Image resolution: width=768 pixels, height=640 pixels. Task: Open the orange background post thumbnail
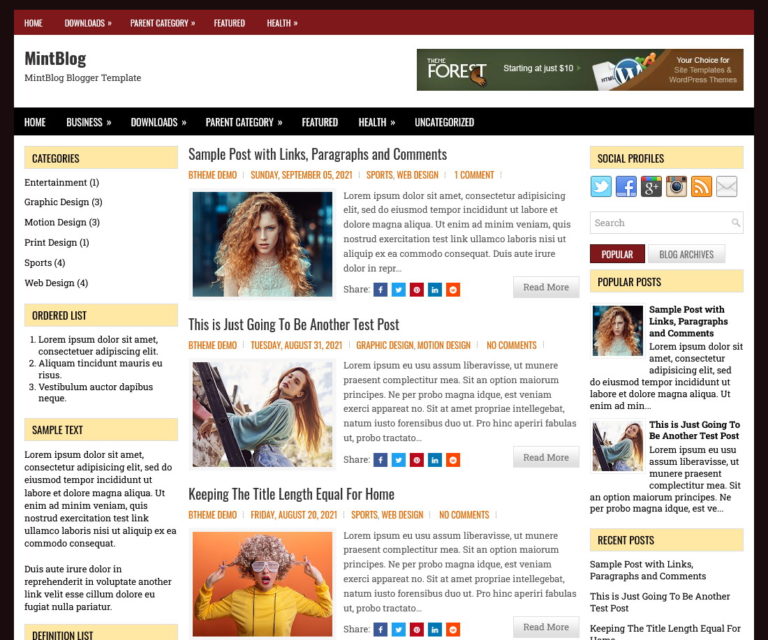262,584
